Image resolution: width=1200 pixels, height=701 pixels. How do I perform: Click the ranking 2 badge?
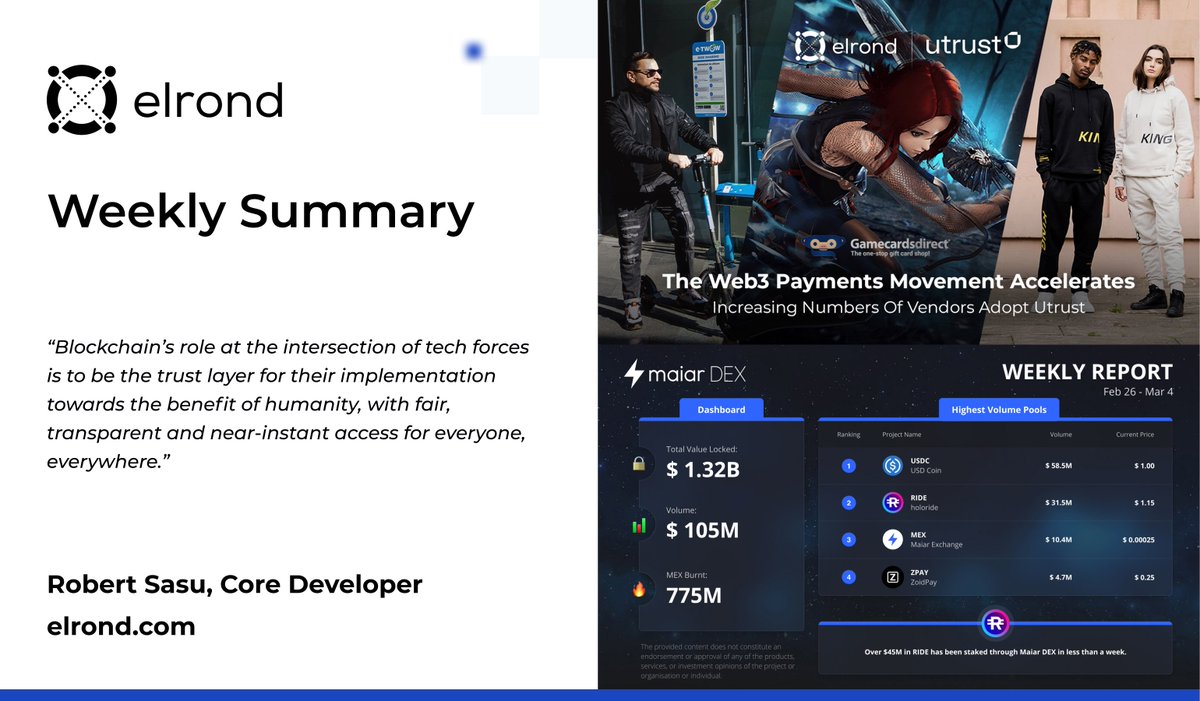coord(848,503)
